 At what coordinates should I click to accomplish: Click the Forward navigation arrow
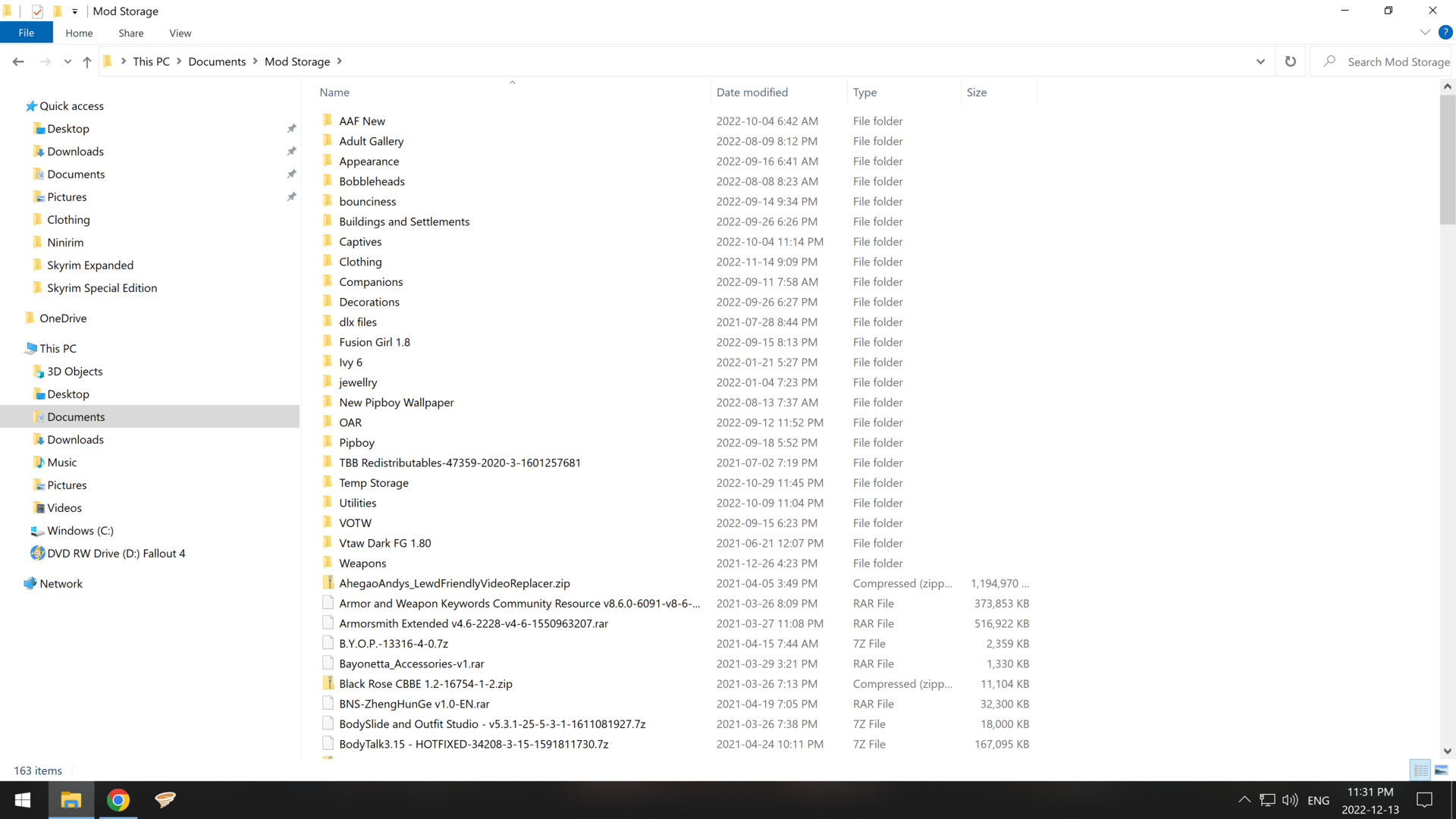point(45,61)
